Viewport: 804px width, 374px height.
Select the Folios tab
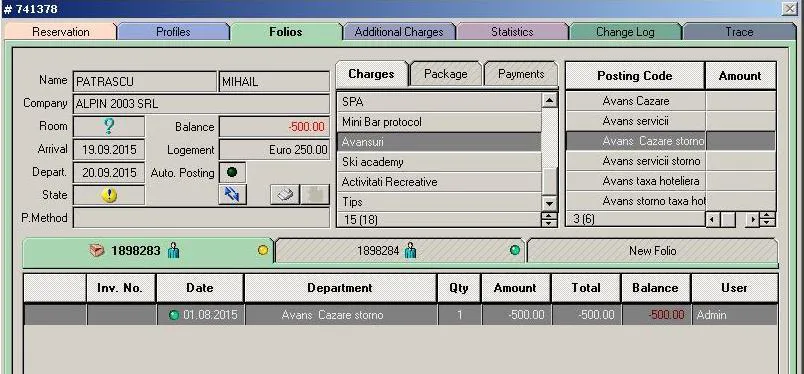[x=286, y=32]
